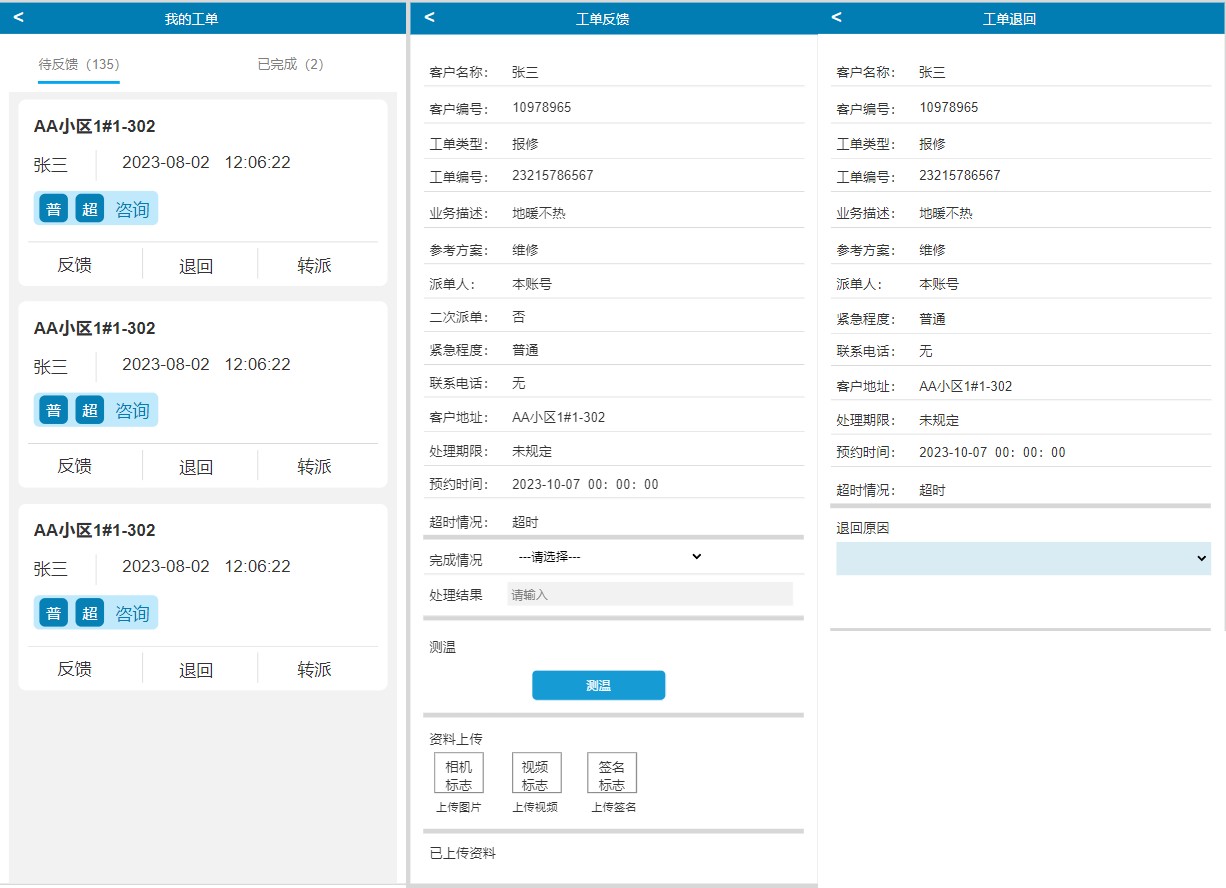Click 转派 on the first work order card
1226x888 pixels.
tap(314, 265)
